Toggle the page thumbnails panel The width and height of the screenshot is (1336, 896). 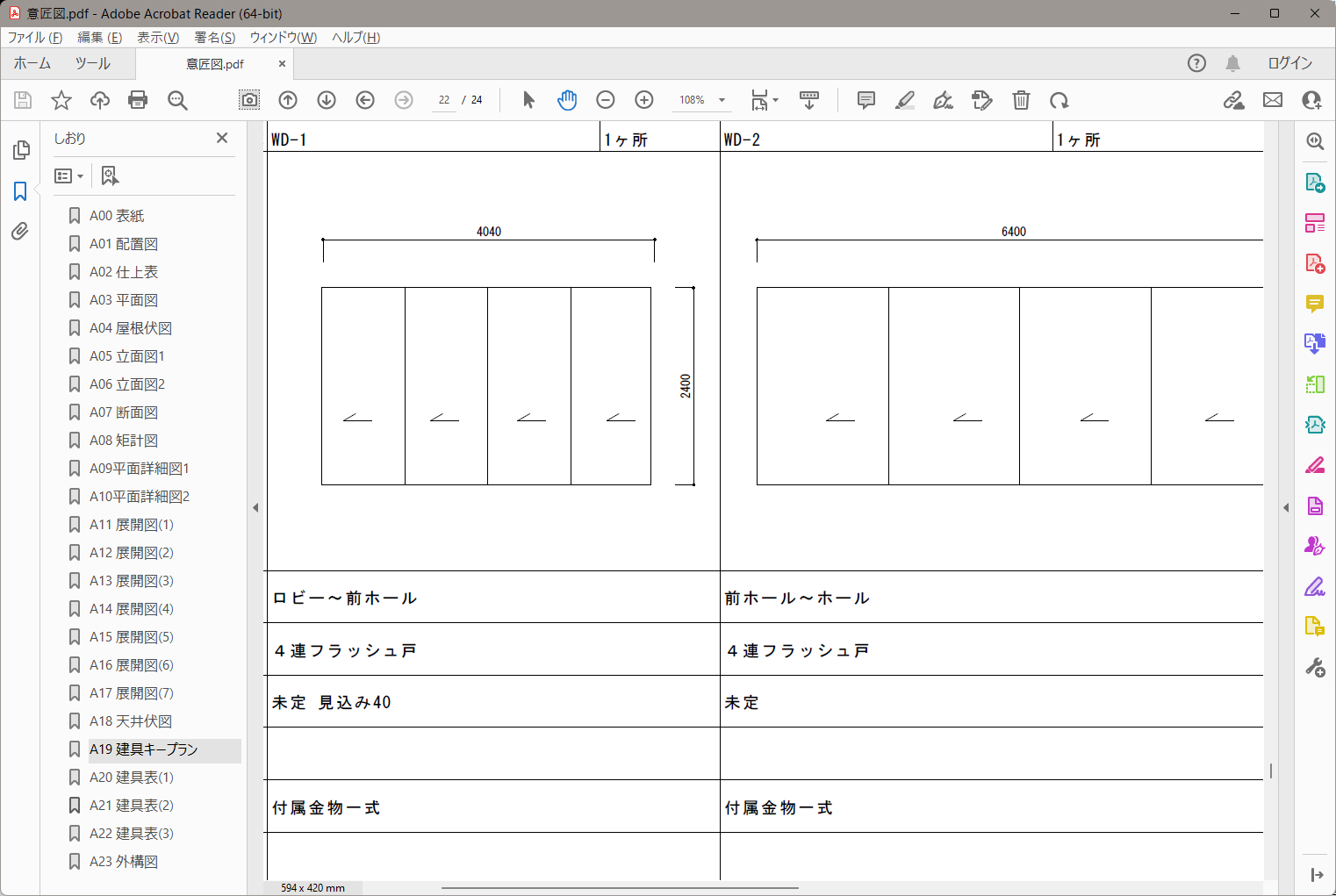20,151
